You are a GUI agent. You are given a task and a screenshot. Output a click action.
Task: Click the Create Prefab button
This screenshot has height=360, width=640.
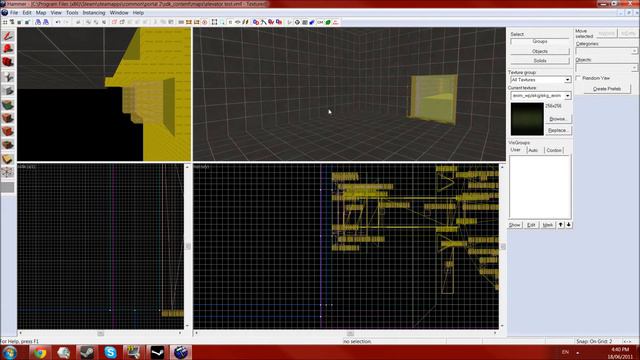click(607, 89)
